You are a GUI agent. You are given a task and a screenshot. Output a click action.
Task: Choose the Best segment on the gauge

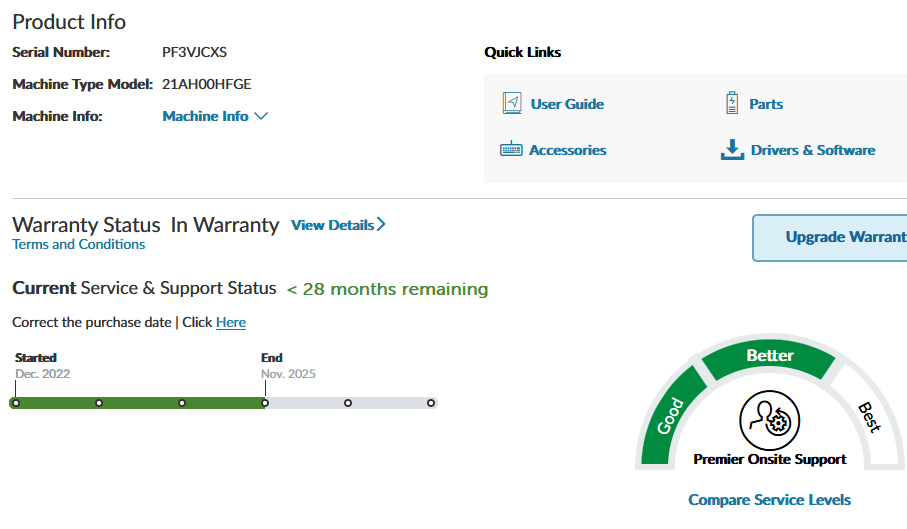tap(868, 416)
